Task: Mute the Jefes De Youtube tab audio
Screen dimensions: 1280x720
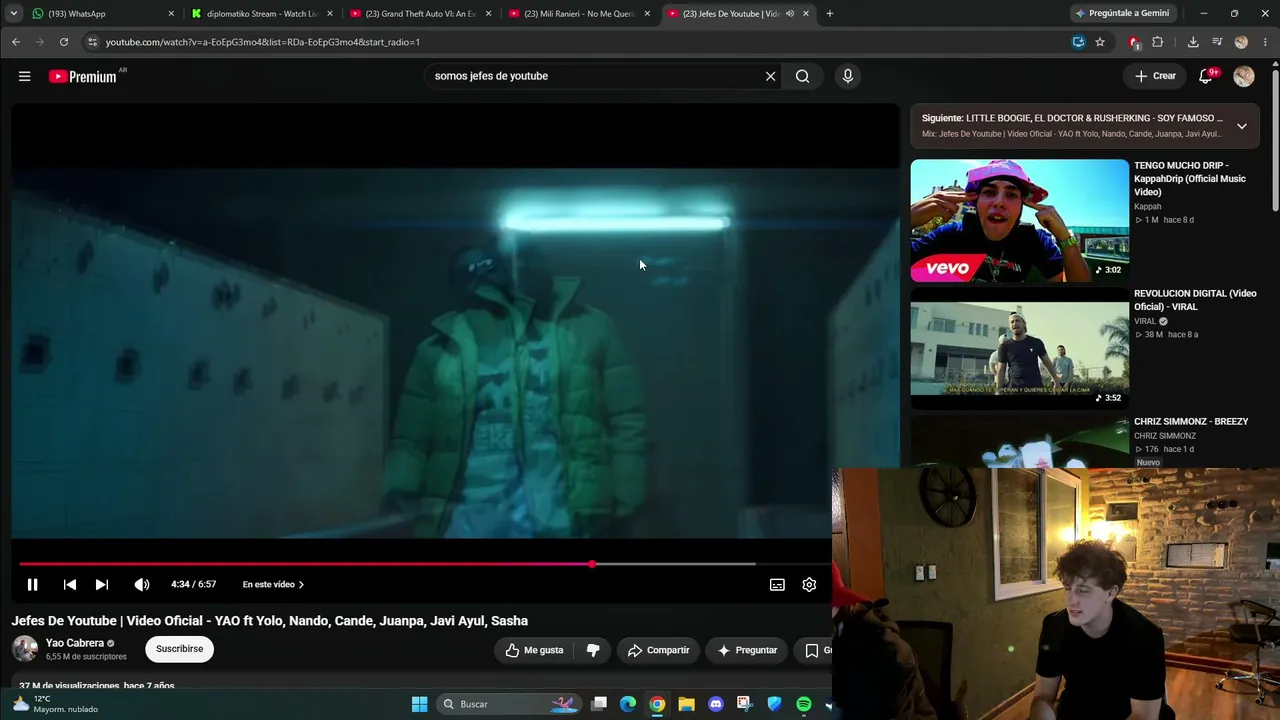Action: click(x=790, y=14)
